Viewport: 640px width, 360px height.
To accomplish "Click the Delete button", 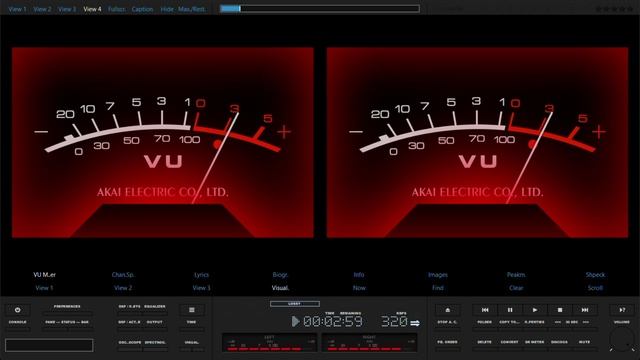I will click(484, 342).
